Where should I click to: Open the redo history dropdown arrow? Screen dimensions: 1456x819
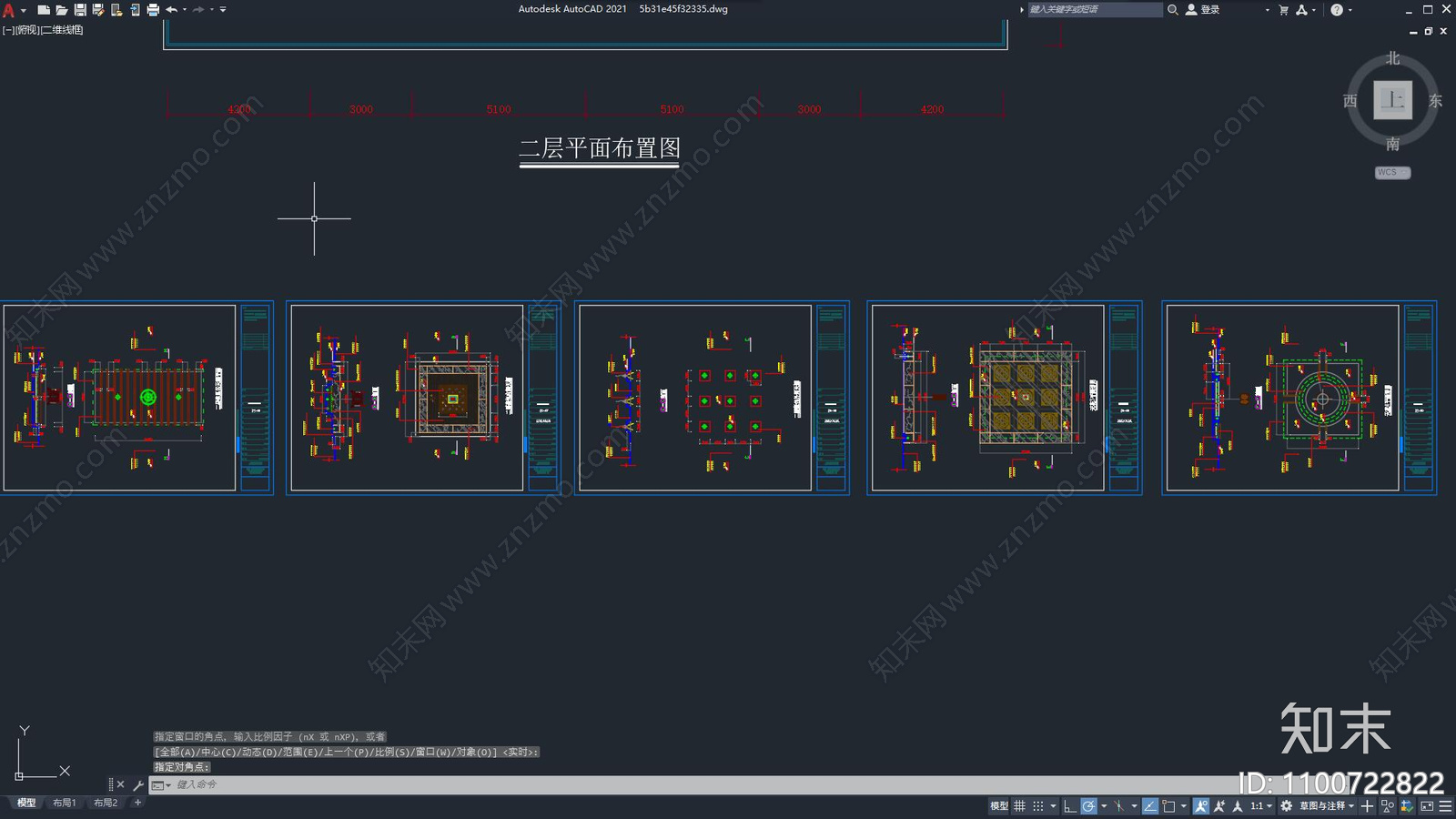(212, 10)
